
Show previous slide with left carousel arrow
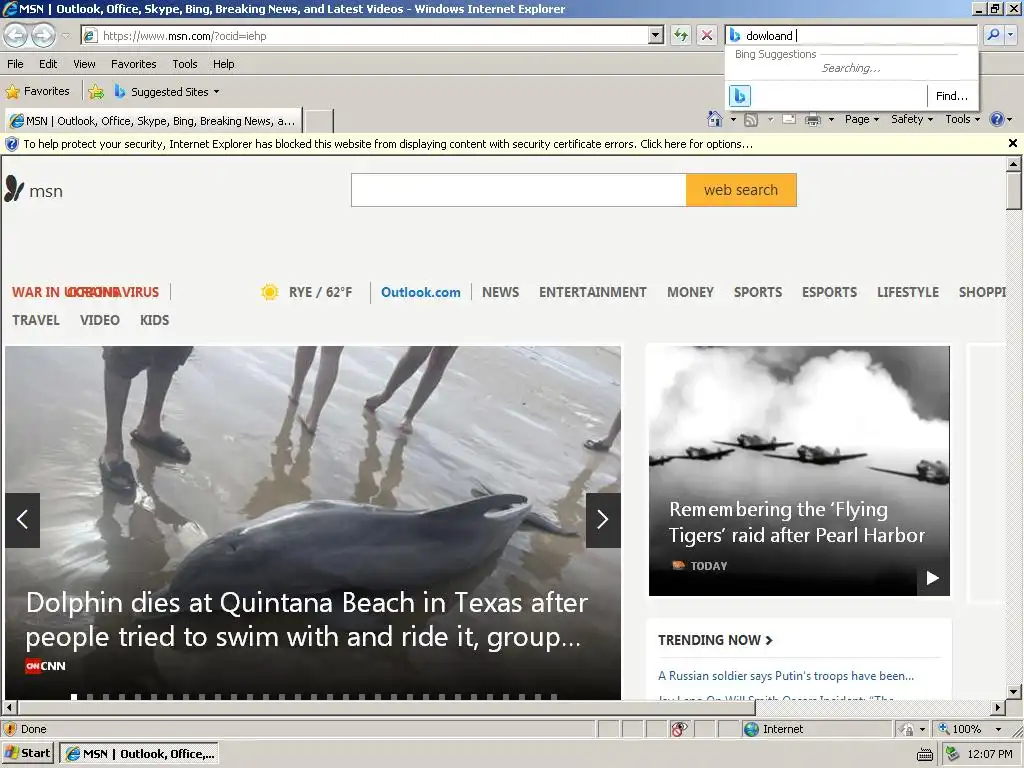coord(22,520)
